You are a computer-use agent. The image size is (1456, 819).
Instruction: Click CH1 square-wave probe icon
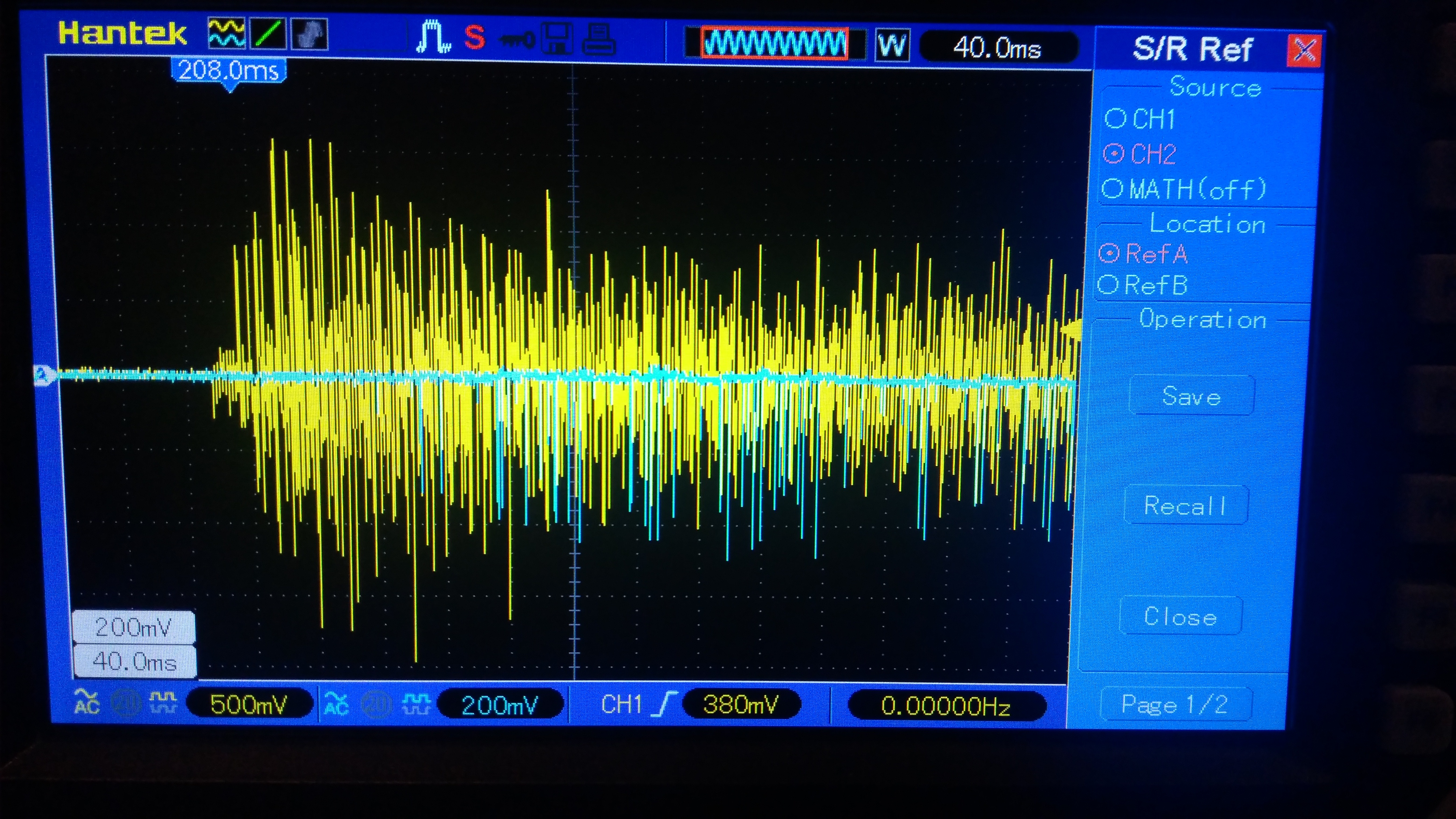[163, 702]
